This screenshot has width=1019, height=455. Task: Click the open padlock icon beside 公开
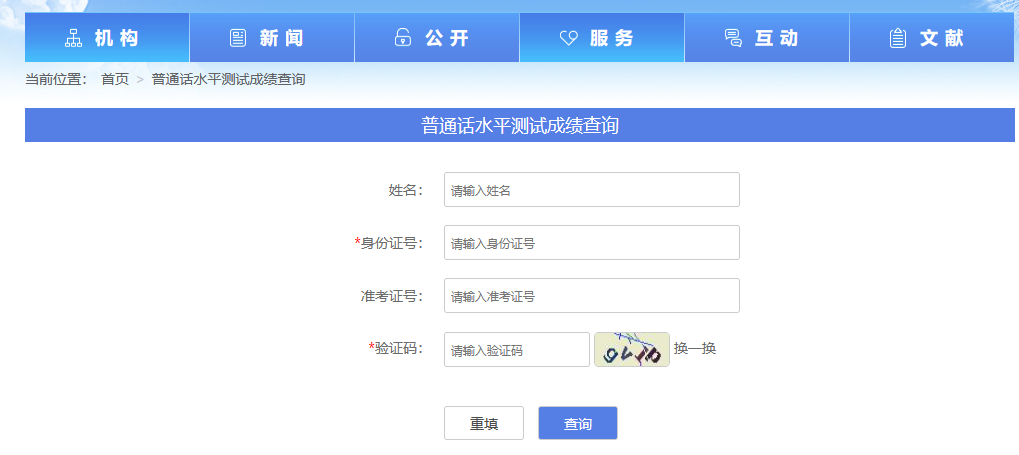[403, 39]
